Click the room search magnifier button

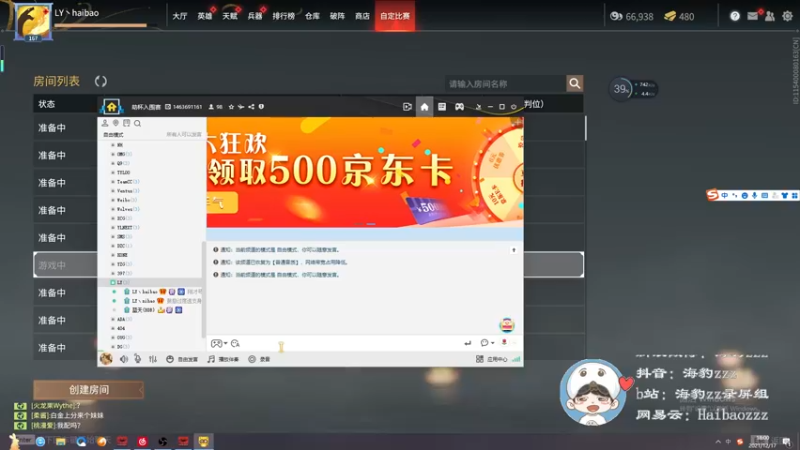pos(574,84)
